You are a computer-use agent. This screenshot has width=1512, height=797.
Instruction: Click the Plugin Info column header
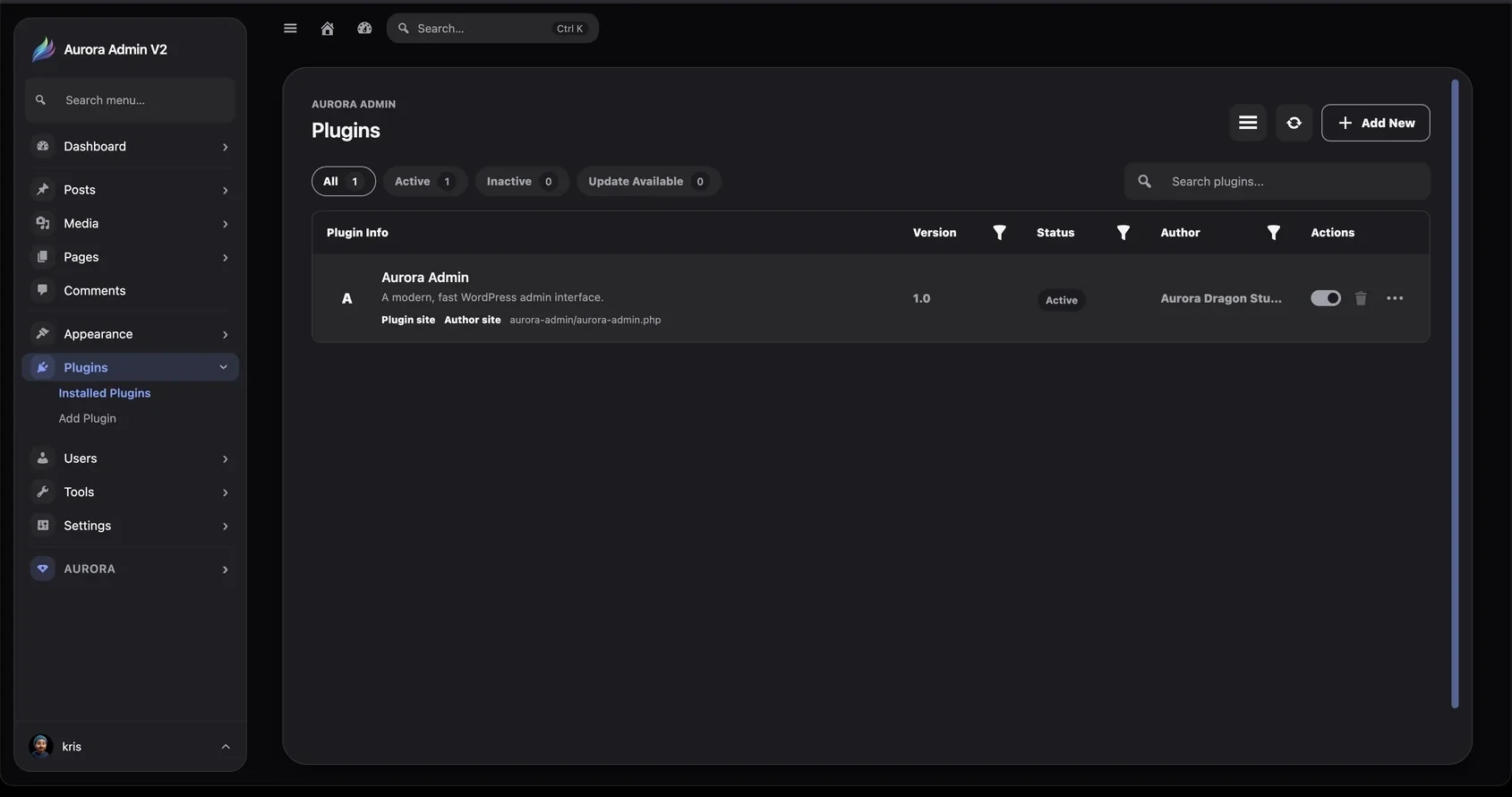tap(357, 233)
